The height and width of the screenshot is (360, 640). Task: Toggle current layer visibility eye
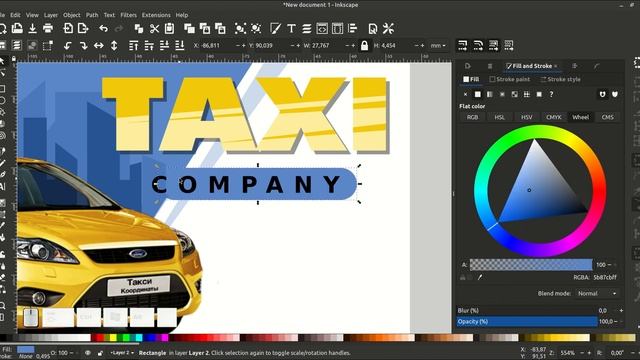(x=88, y=353)
